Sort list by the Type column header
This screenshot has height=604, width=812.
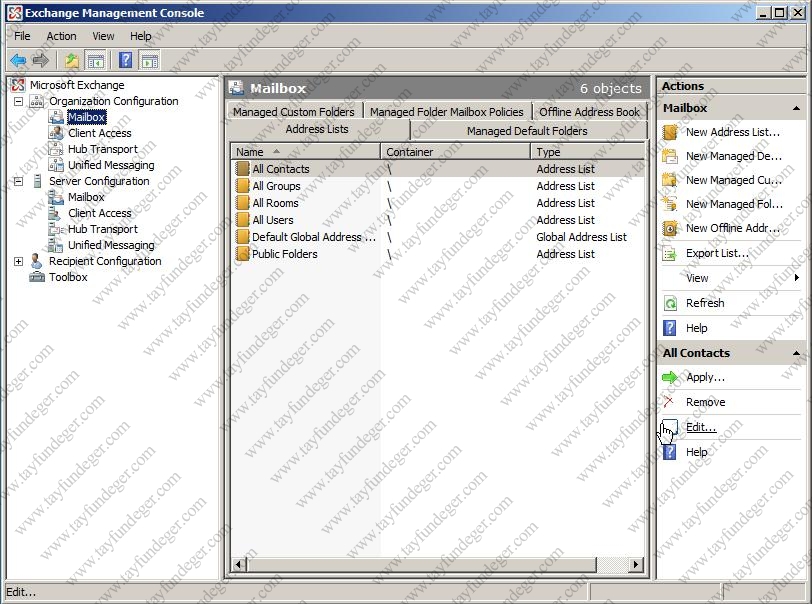point(588,152)
